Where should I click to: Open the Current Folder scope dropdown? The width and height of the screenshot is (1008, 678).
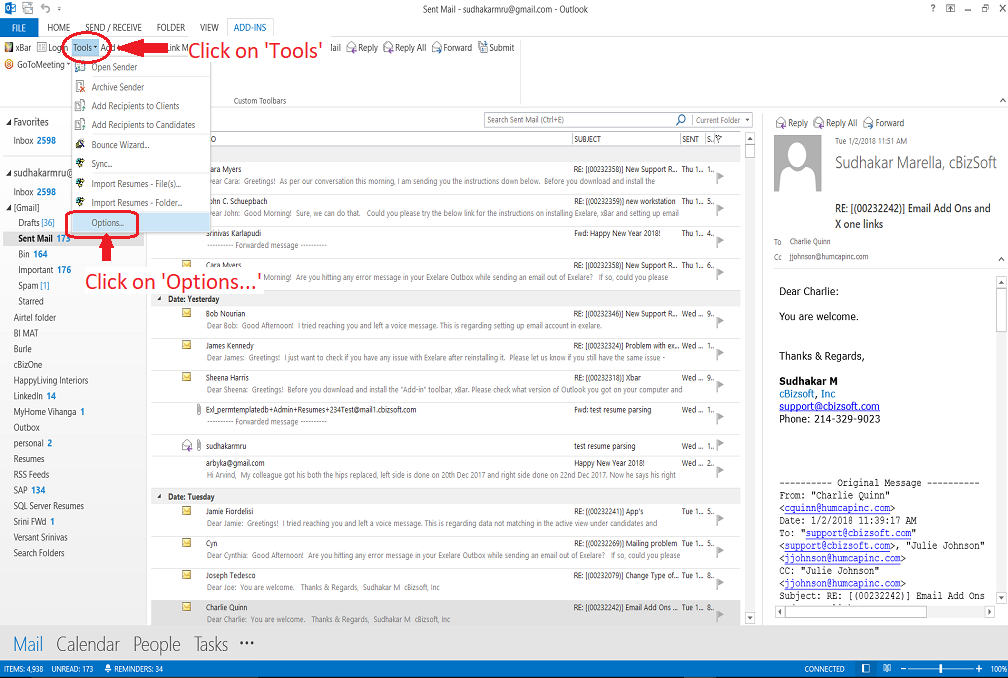723,120
